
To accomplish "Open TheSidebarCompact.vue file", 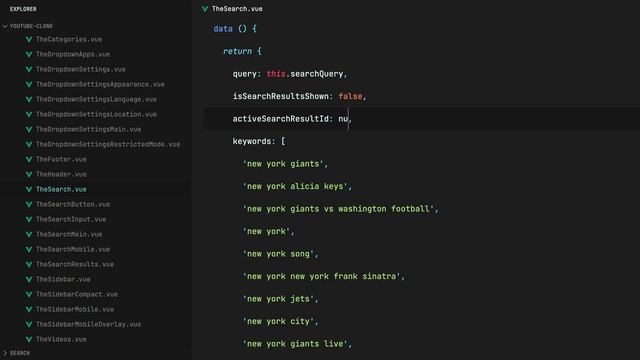I will 77,294.
